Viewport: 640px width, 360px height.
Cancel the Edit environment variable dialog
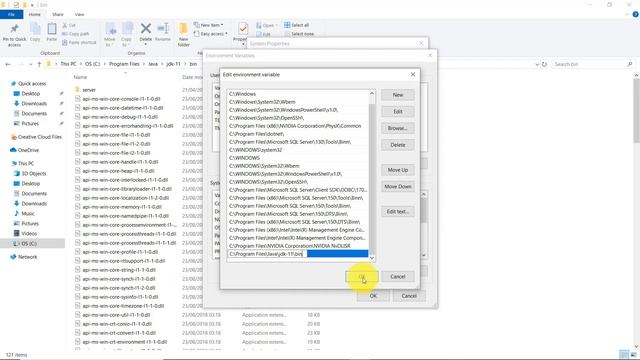398,277
